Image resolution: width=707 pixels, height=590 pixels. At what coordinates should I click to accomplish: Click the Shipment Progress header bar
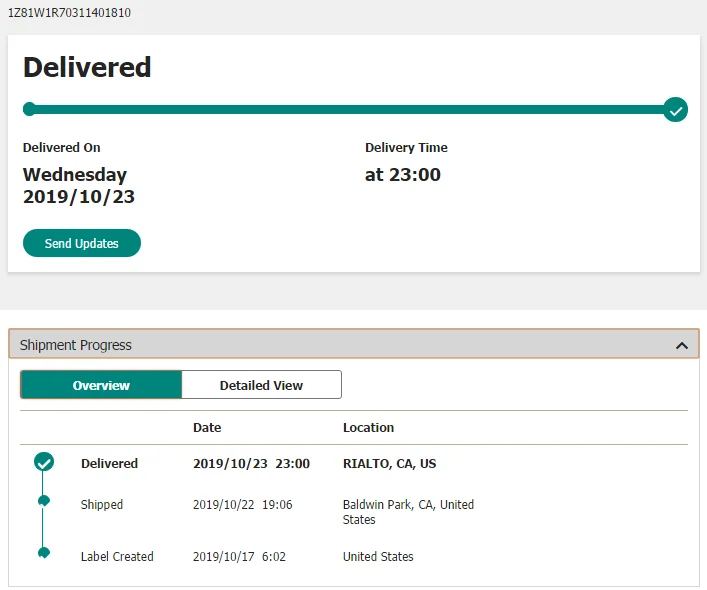(354, 344)
